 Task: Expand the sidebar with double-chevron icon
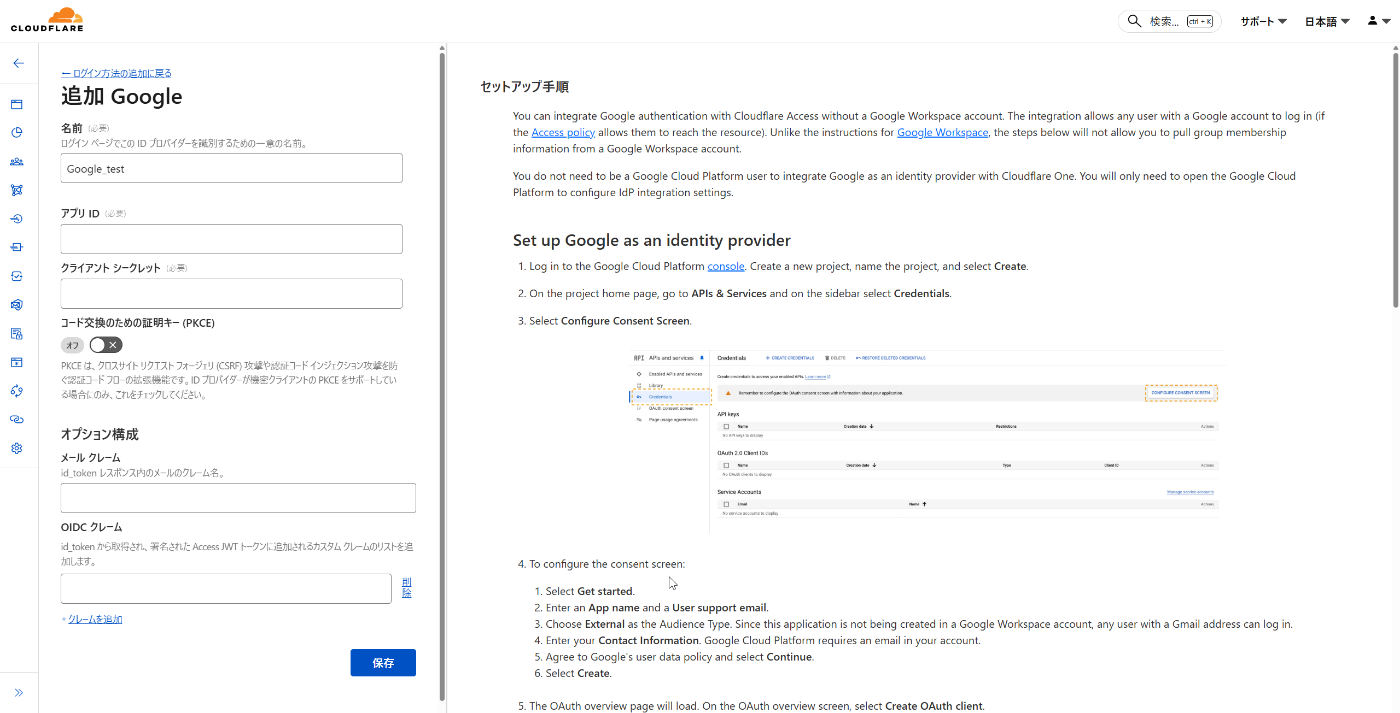[18, 692]
